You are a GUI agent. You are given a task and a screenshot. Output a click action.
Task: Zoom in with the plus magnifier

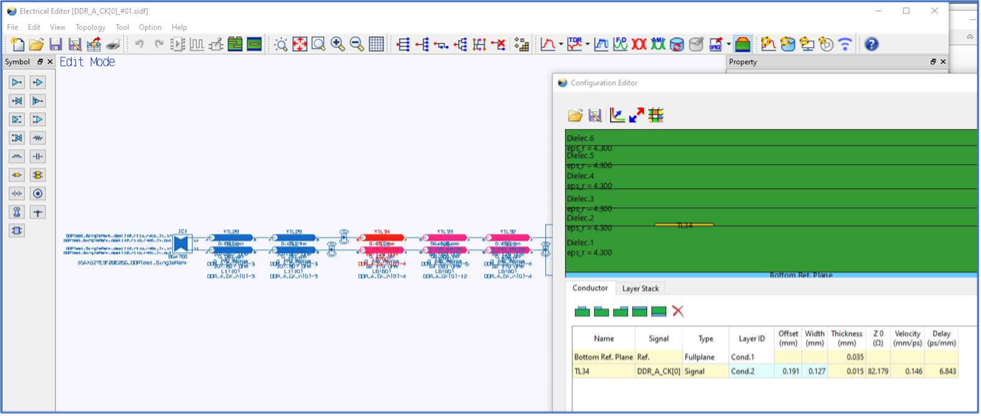pos(338,44)
